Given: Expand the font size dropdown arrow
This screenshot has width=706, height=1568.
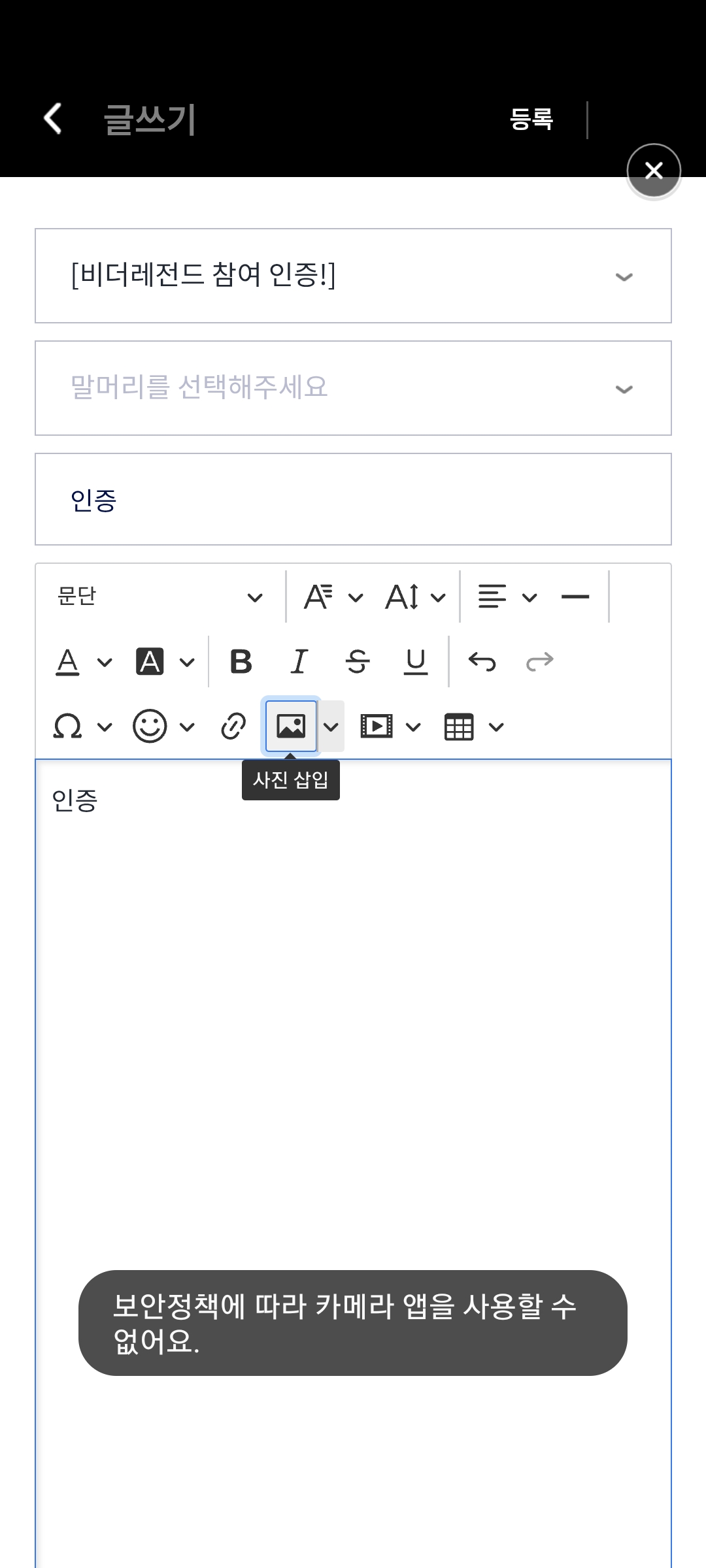Looking at the screenshot, I should pyautogui.click(x=439, y=597).
